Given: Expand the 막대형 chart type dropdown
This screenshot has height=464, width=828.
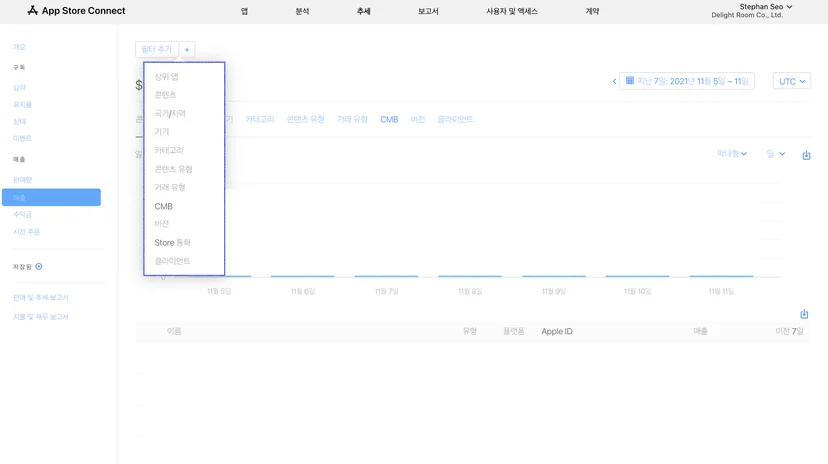Looking at the screenshot, I should 731,154.
